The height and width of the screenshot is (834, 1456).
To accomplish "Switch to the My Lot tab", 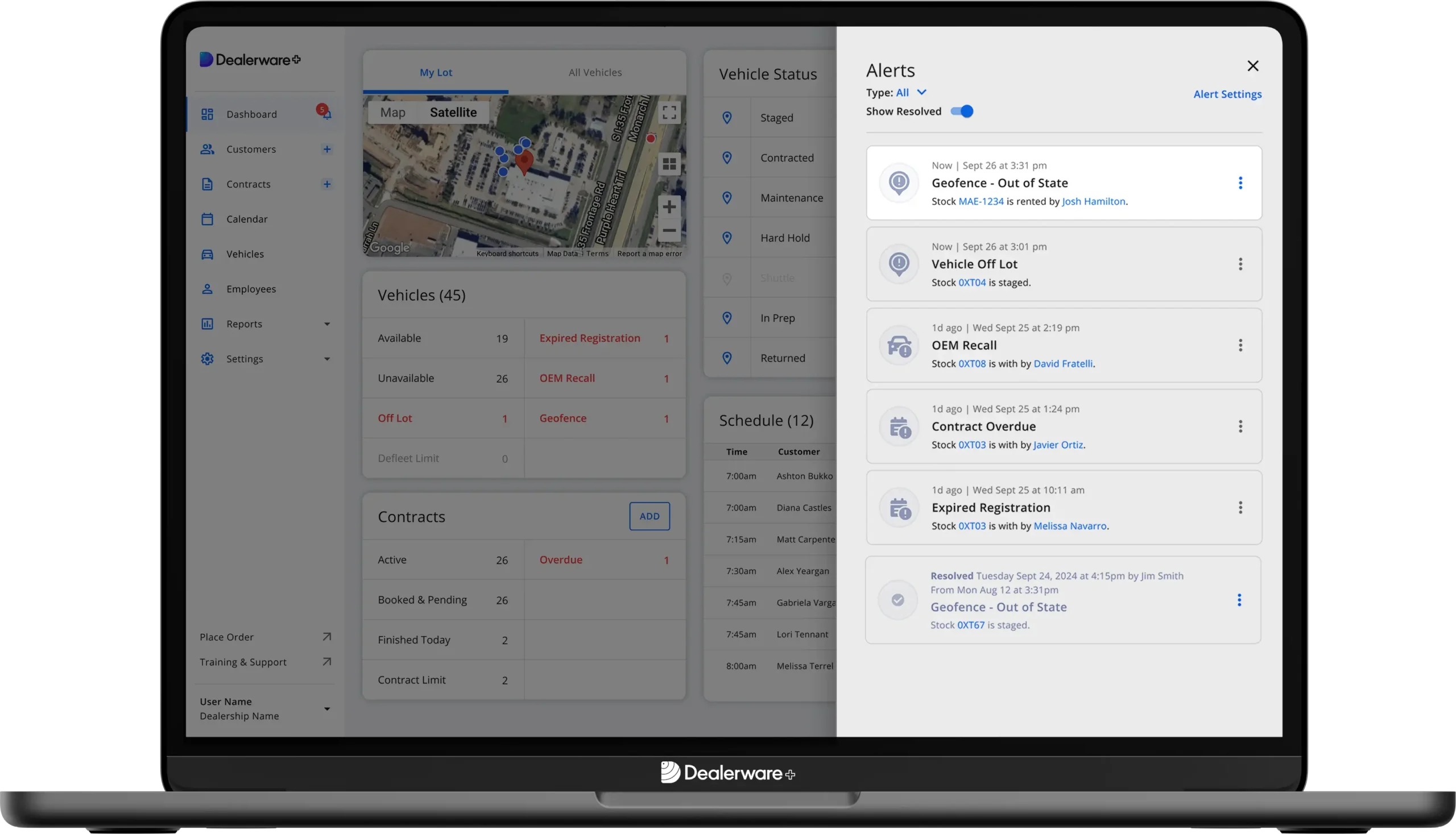I will 436,72.
